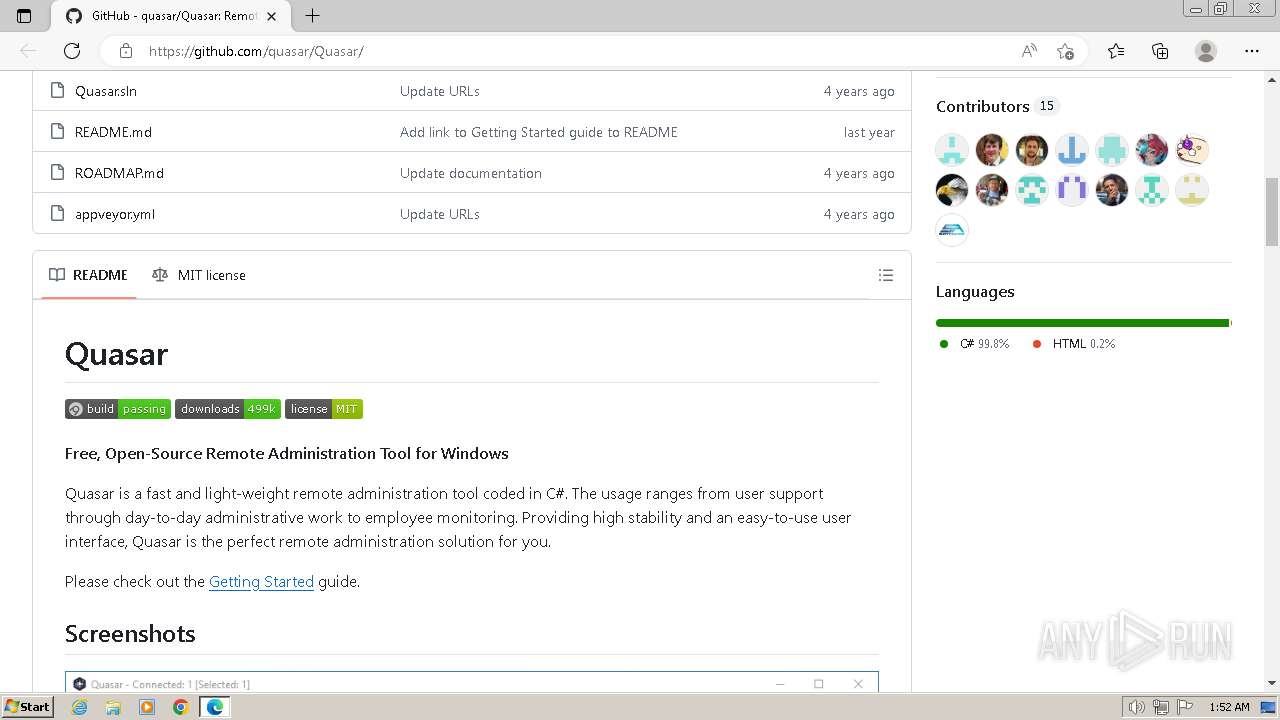Viewport: 1280px width, 720px height.
Task: Open the tab actions menu
Action: tap(24, 16)
